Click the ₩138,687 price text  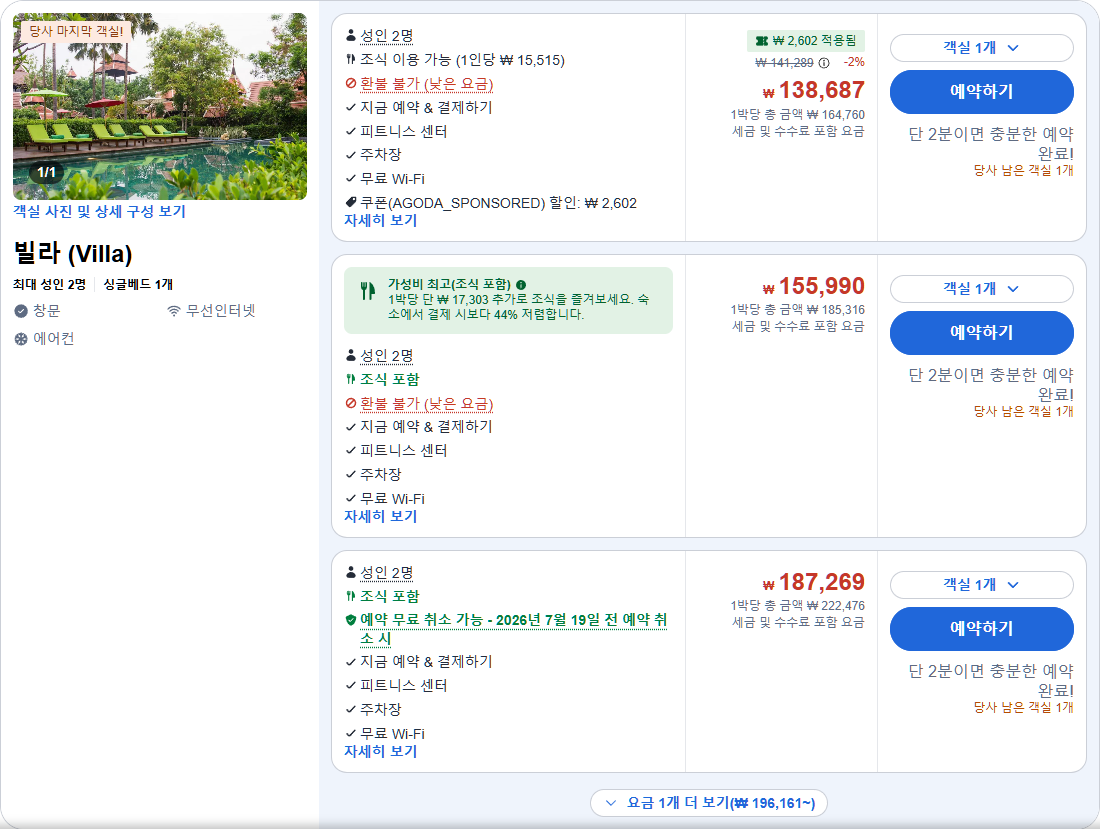click(x=814, y=90)
